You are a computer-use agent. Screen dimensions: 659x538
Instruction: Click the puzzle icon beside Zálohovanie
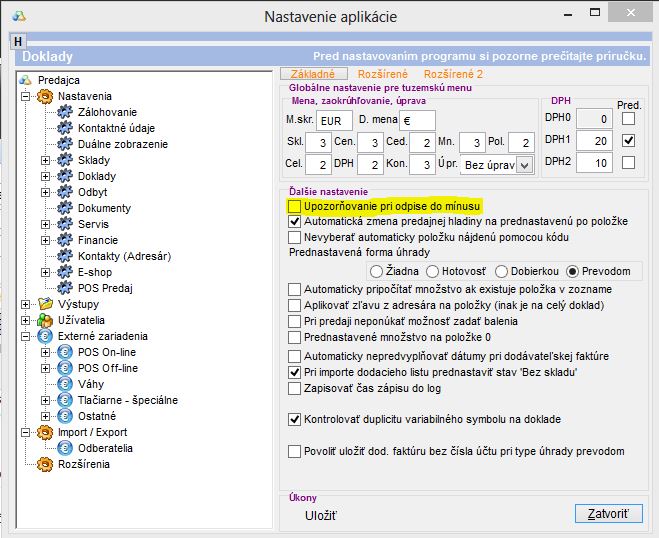[65, 112]
